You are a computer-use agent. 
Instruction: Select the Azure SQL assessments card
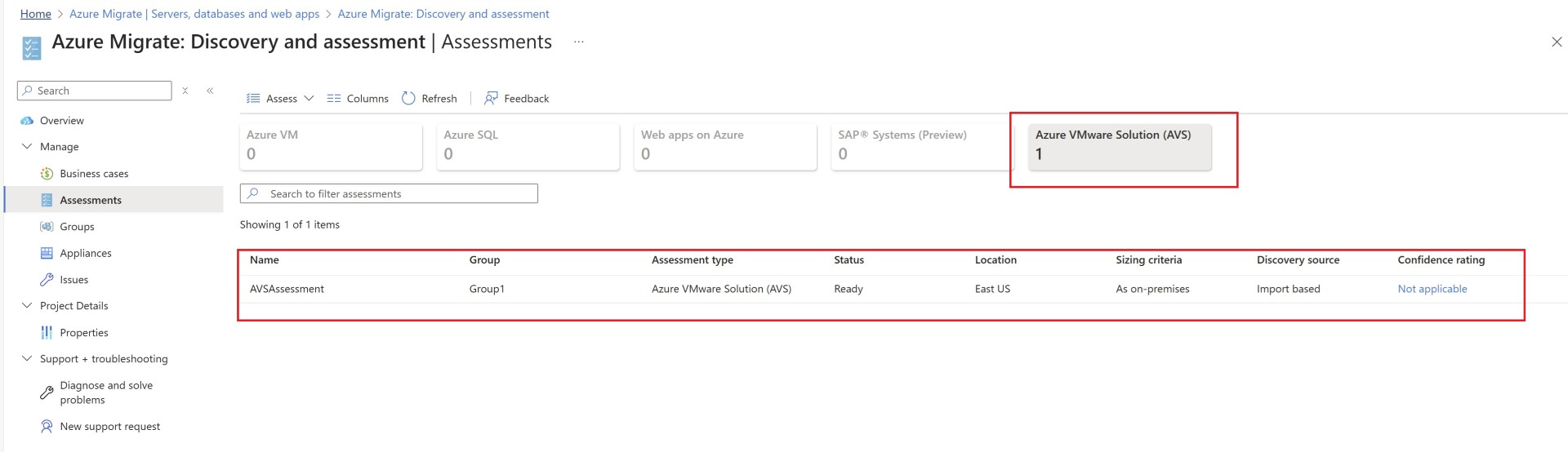(x=528, y=147)
